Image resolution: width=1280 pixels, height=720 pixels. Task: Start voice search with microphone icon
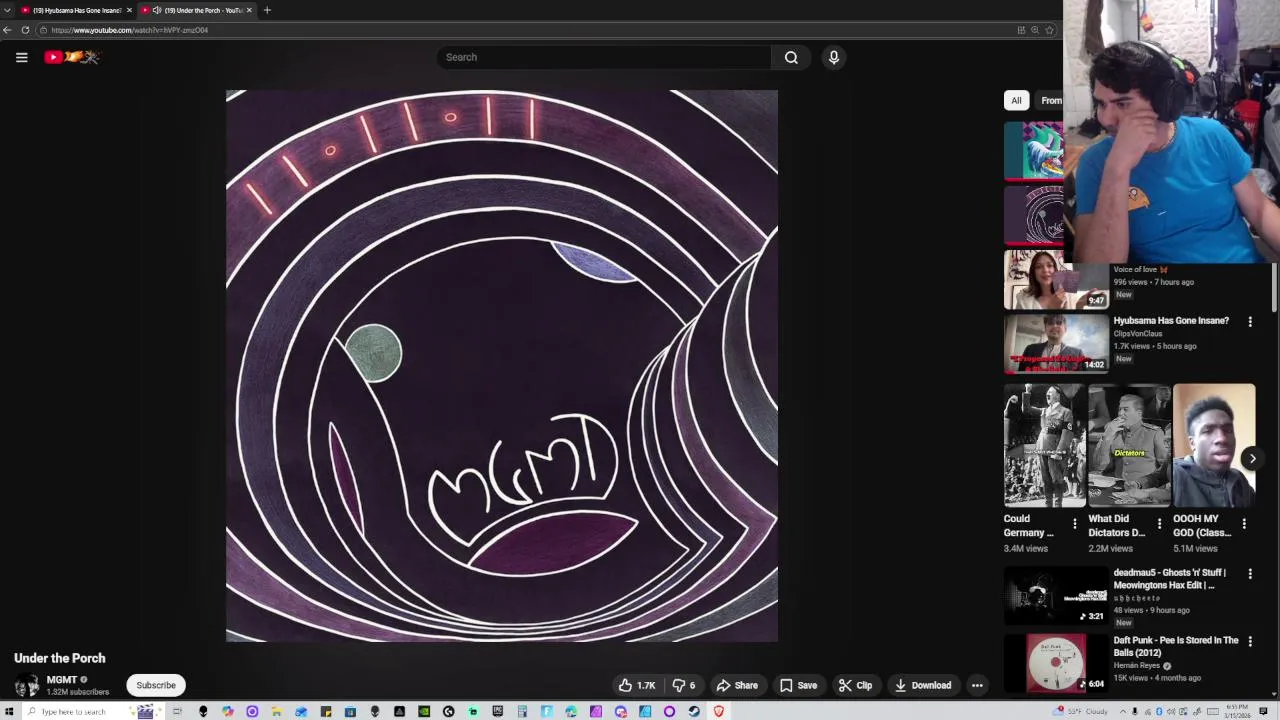[x=833, y=57]
